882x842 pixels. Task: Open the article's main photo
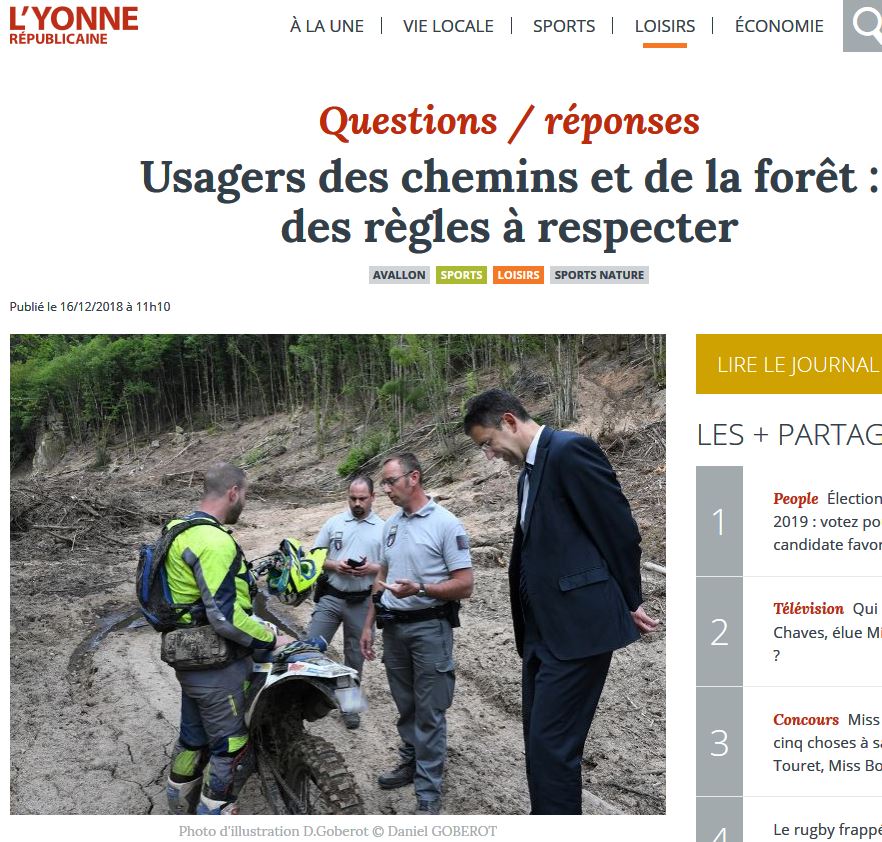coord(338,574)
